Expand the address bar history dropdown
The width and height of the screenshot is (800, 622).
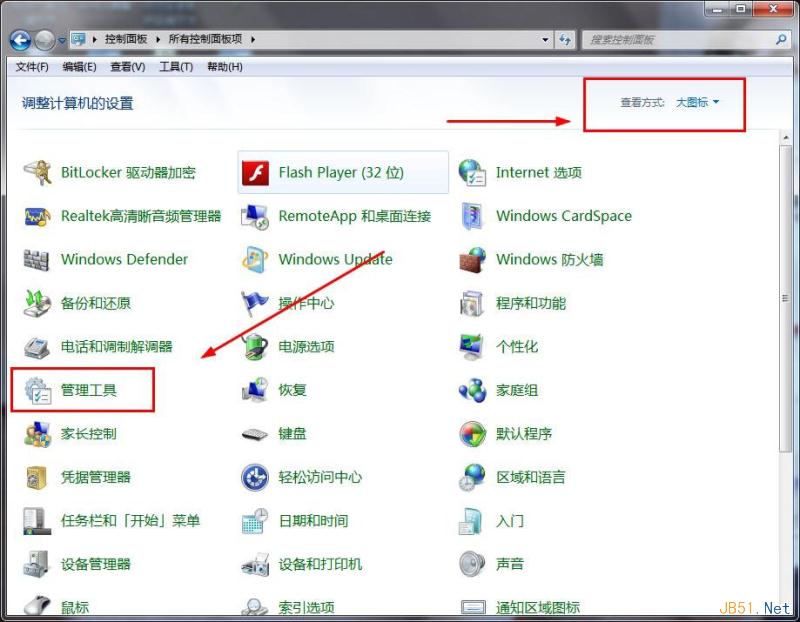click(x=546, y=40)
